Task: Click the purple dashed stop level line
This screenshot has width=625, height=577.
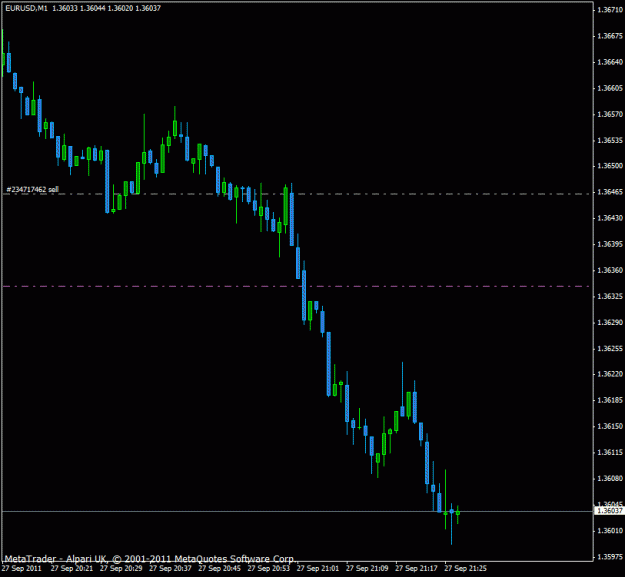Action: pos(297,286)
